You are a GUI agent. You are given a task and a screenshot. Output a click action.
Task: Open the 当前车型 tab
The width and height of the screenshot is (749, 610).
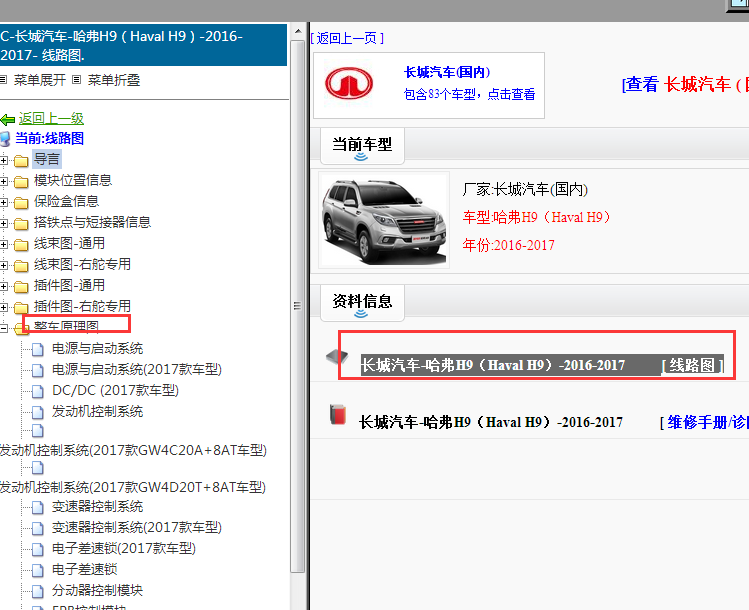click(362, 146)
